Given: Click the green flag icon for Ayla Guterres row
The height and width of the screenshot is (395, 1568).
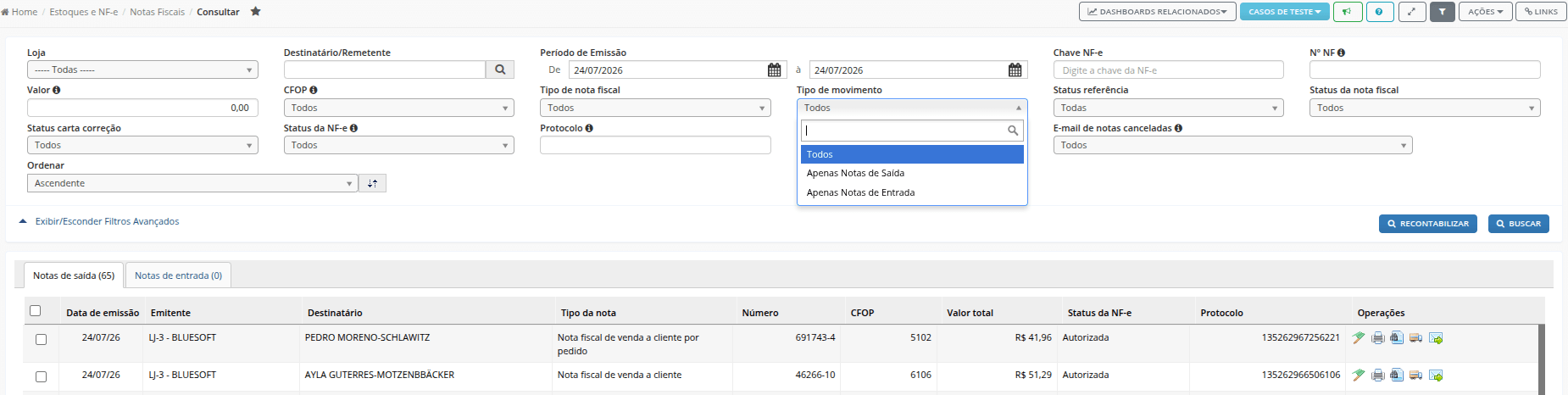Looking at the screenshot, I should (x=1359, y=376).
